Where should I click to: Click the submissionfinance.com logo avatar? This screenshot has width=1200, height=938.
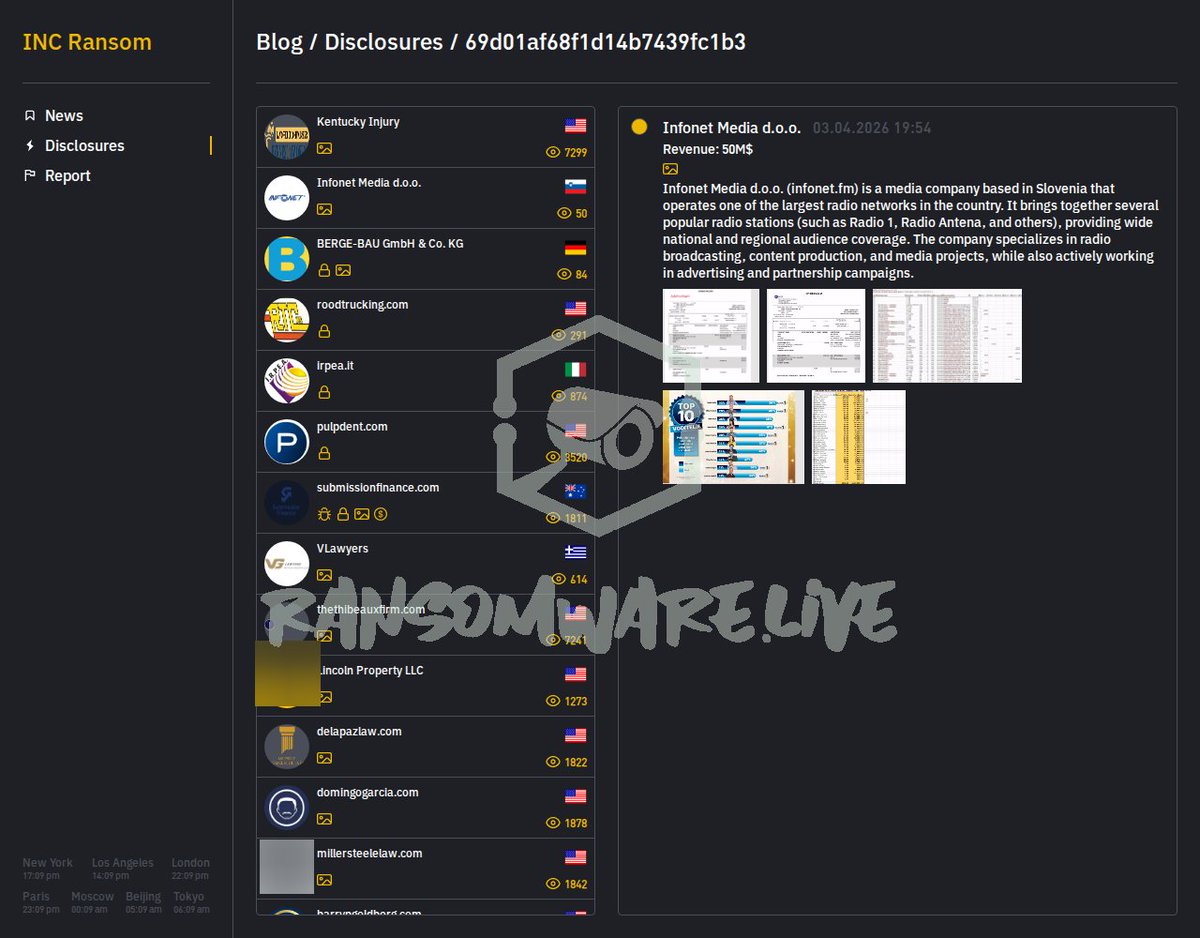point(287,503)
